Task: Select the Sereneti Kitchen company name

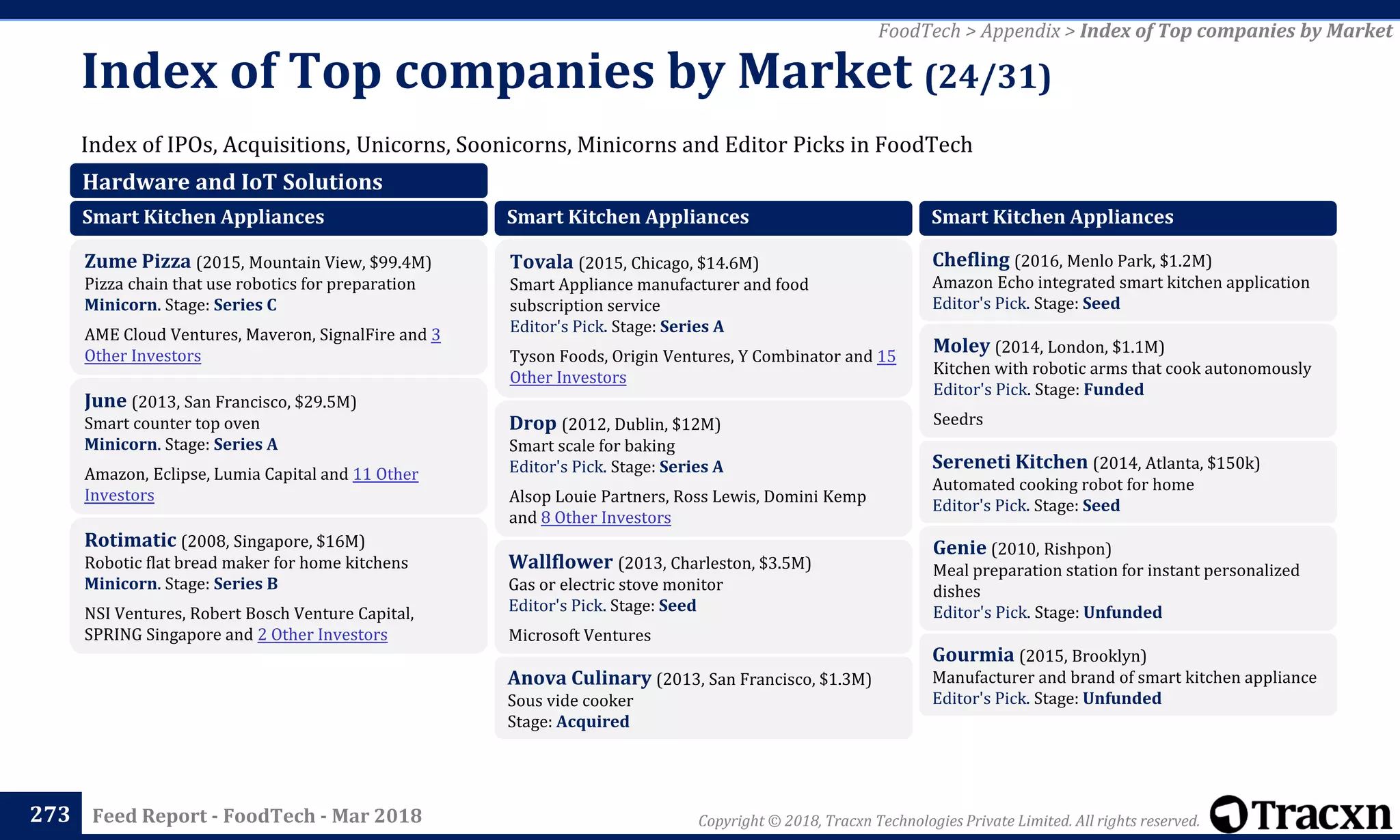Action: coord(1010,462)
